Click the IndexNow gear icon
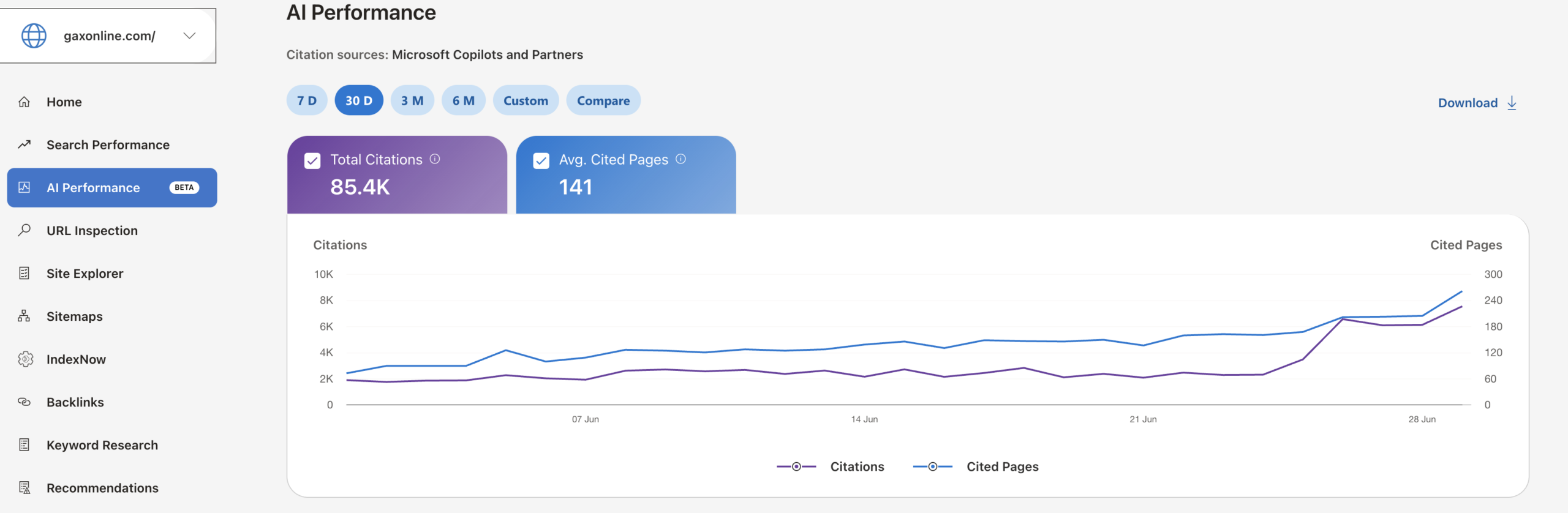The image size is (1568, 513). pos(25,359)
